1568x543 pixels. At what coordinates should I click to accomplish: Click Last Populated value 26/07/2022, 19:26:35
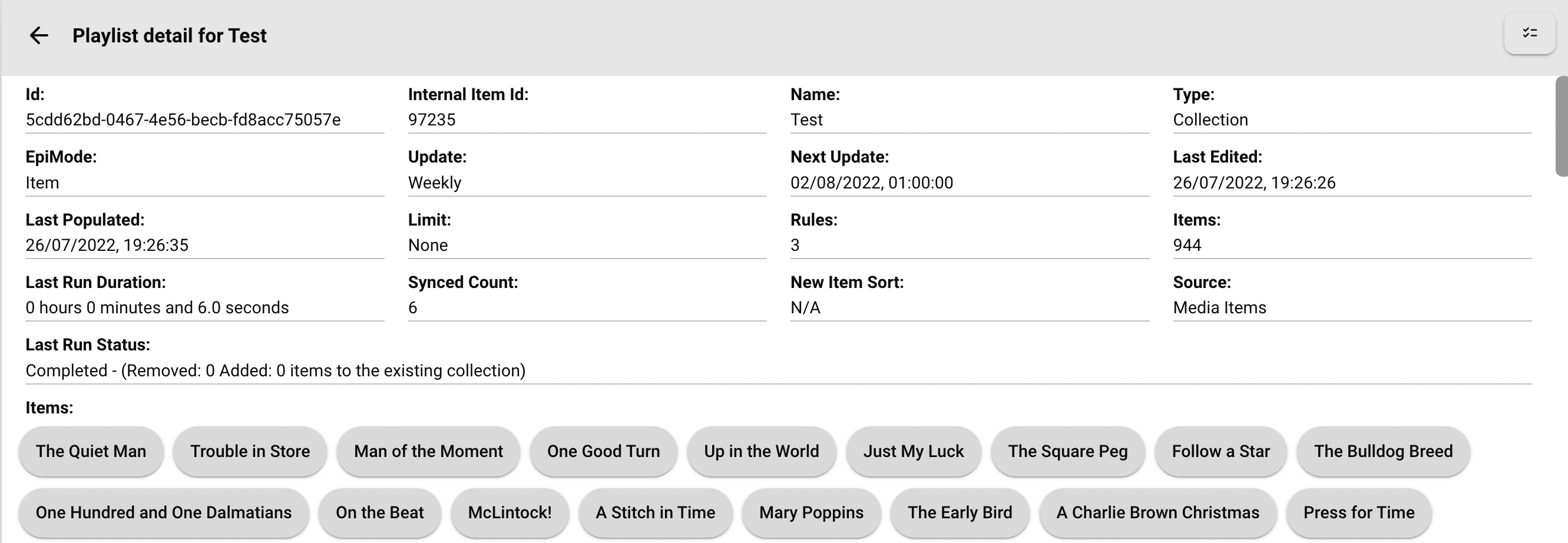coord(107,246)
